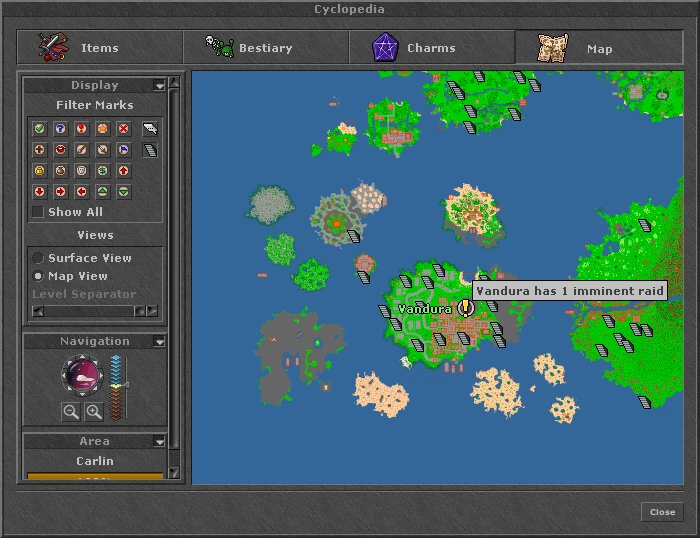
Task: Toggle the stairs marker filter
Action: [x=150, y=150]
